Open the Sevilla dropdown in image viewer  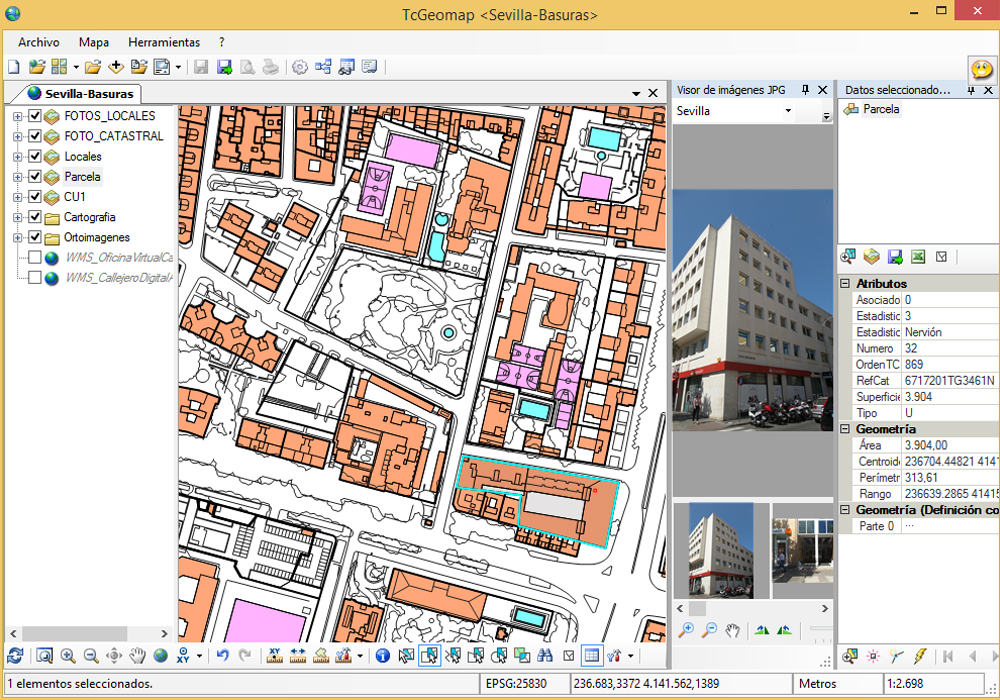[788, 111]
